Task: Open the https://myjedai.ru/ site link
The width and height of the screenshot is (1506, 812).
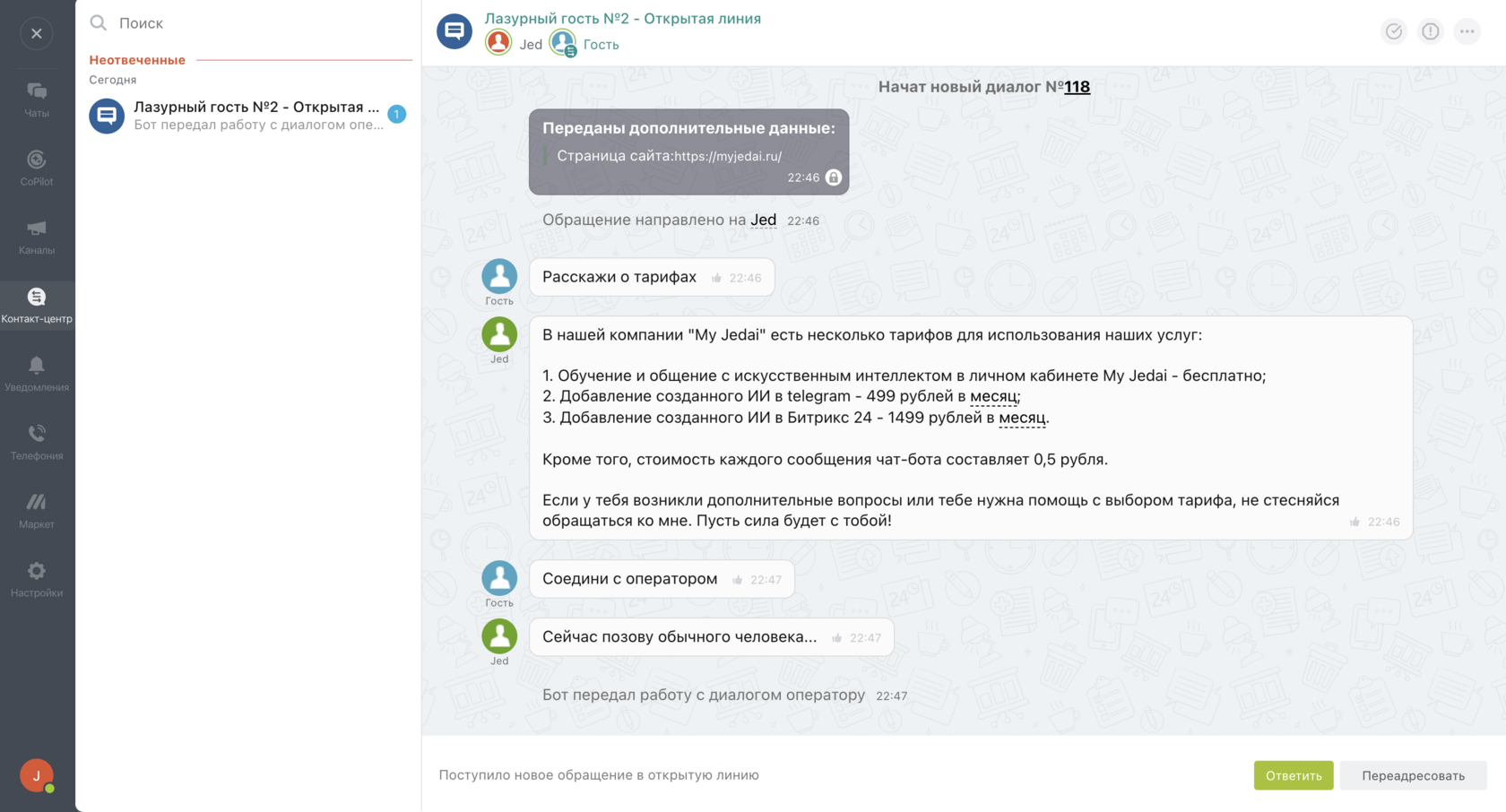Action: click(x=728, y=156)
